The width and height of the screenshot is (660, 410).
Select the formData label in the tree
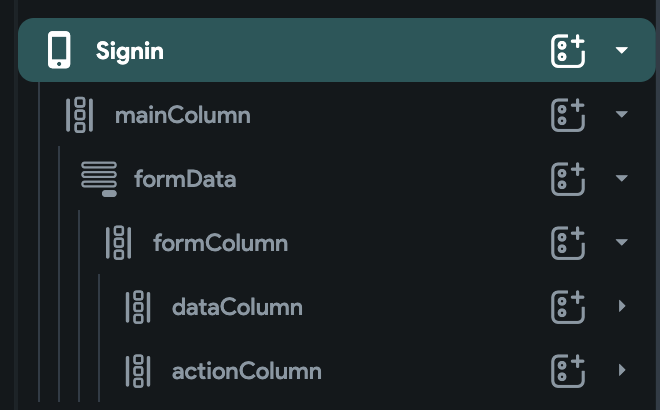185,179
